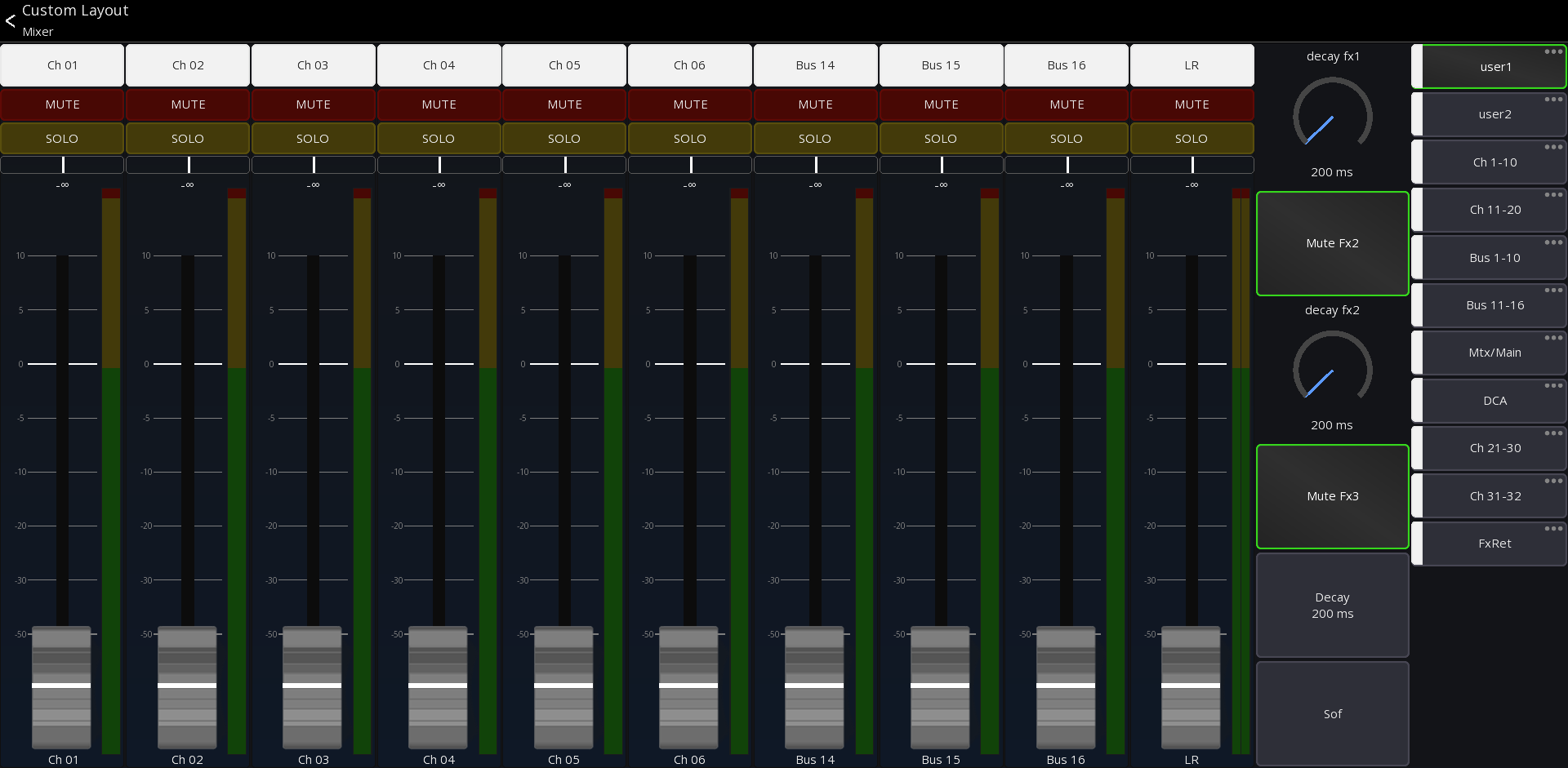Viewport: 1568px width, 768px height.
Task: Switch to the DCA layer
Action: pyautogui.click(x=1489, y=401)
